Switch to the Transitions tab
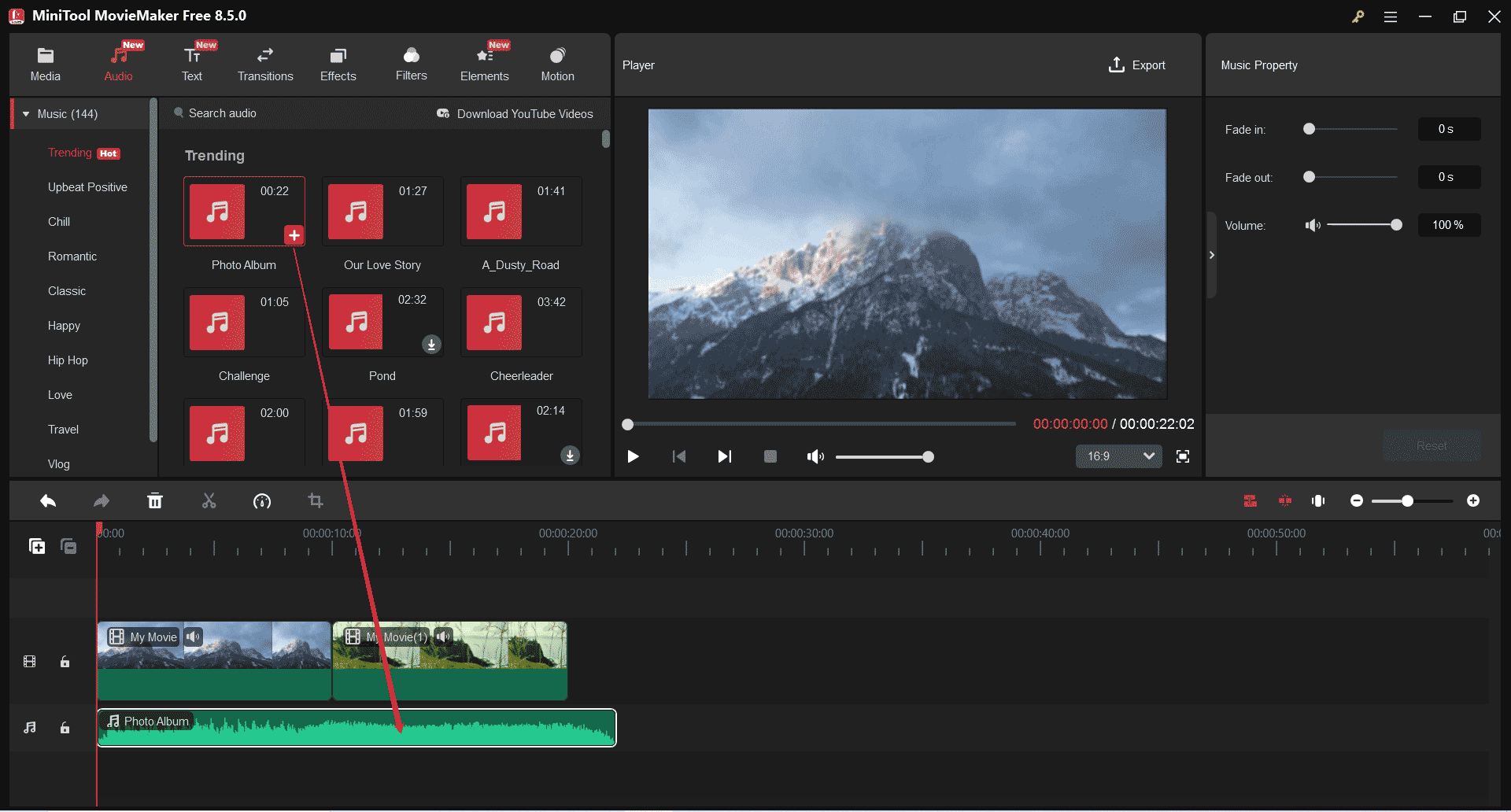The height and width of the screenshot is (812, 1511). point(265,63)
